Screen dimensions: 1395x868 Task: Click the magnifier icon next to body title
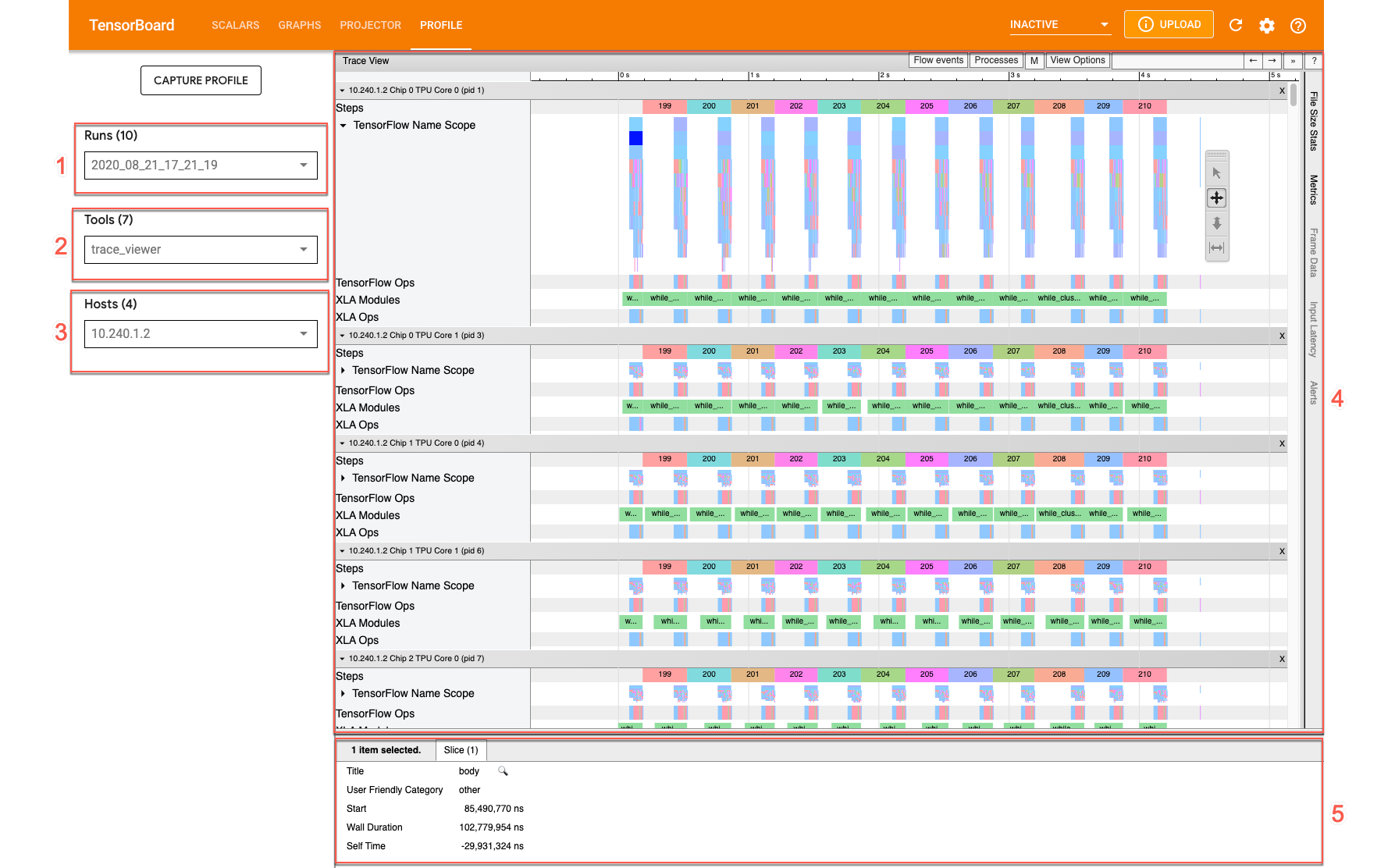(503, 771)
